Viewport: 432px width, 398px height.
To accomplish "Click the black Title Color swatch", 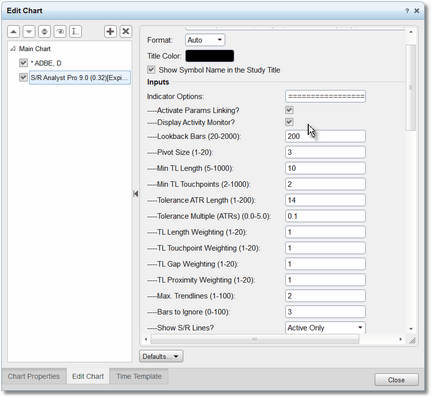I will [x=210, y=56].
